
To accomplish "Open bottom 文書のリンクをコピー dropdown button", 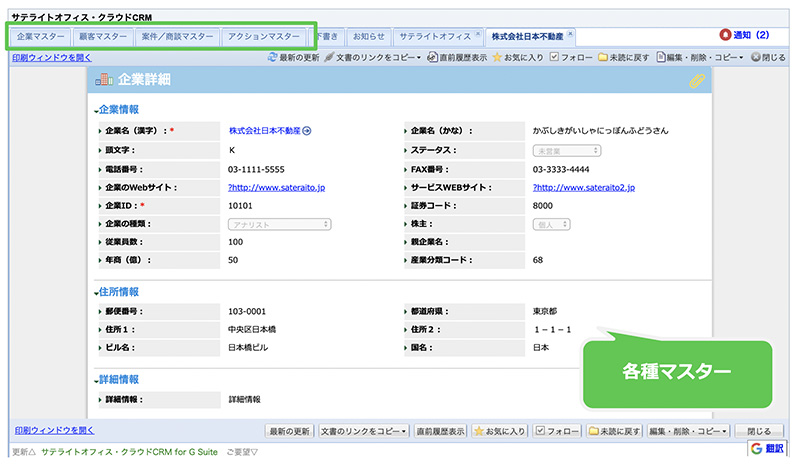I will point(363,431).
